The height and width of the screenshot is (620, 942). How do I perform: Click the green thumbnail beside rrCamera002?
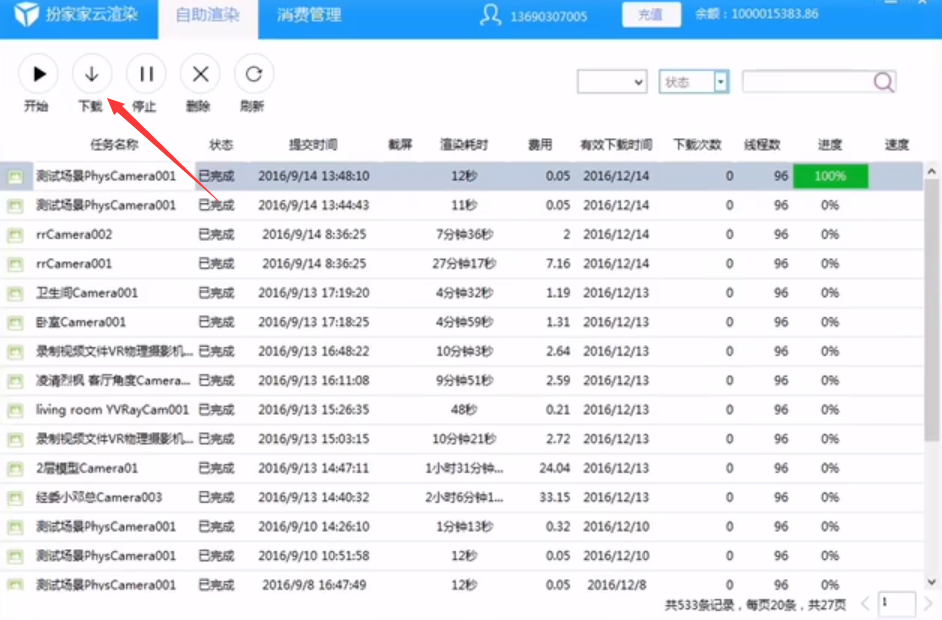pos(14,234)
